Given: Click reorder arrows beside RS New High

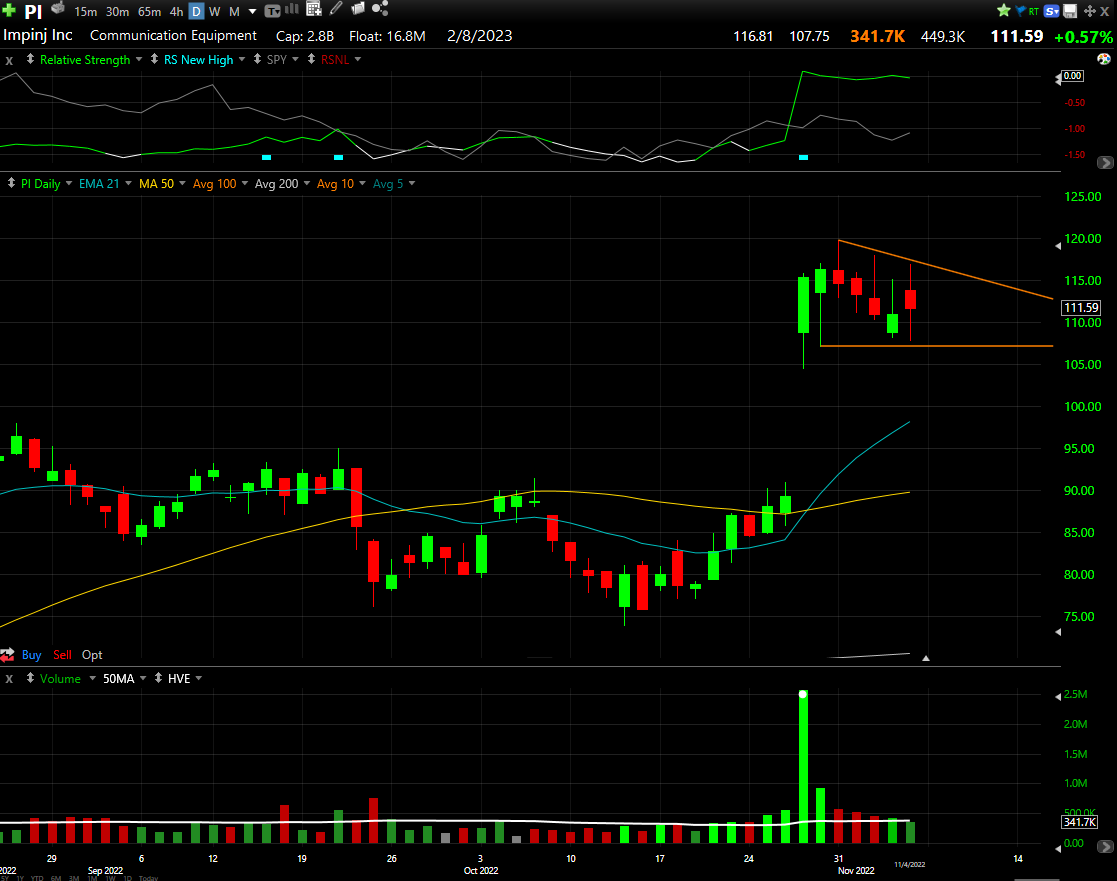Looking at the screenshot, I should (x=154, y=59).
